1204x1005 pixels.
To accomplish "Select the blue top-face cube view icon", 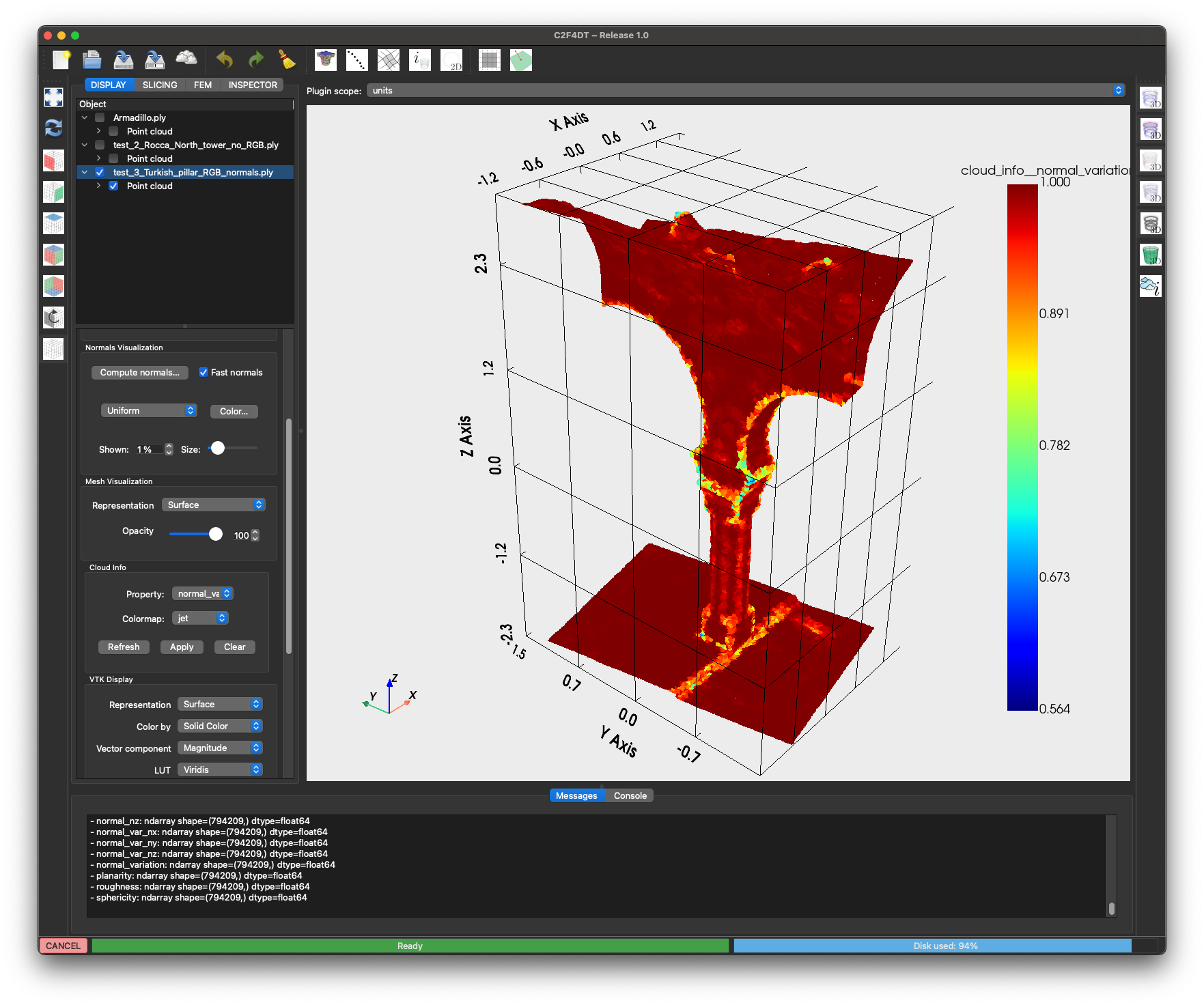I will 53,223.
